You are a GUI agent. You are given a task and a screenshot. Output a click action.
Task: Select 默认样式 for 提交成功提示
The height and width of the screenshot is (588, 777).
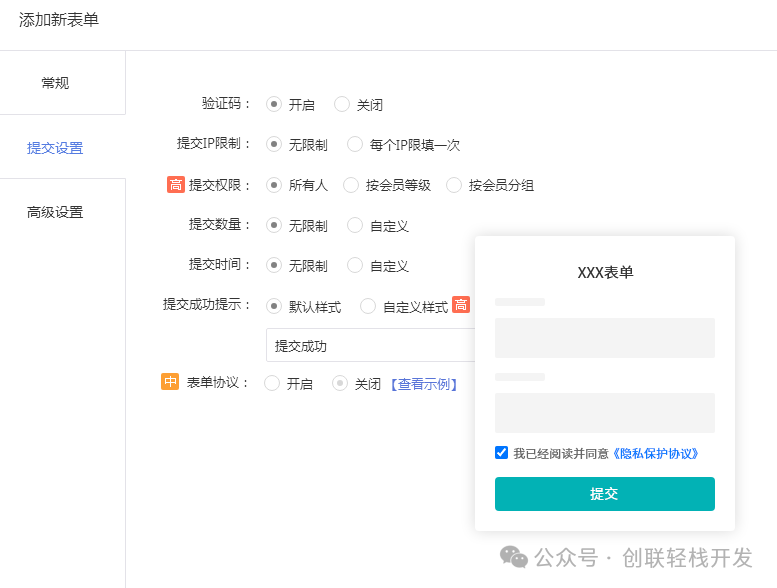274,306
